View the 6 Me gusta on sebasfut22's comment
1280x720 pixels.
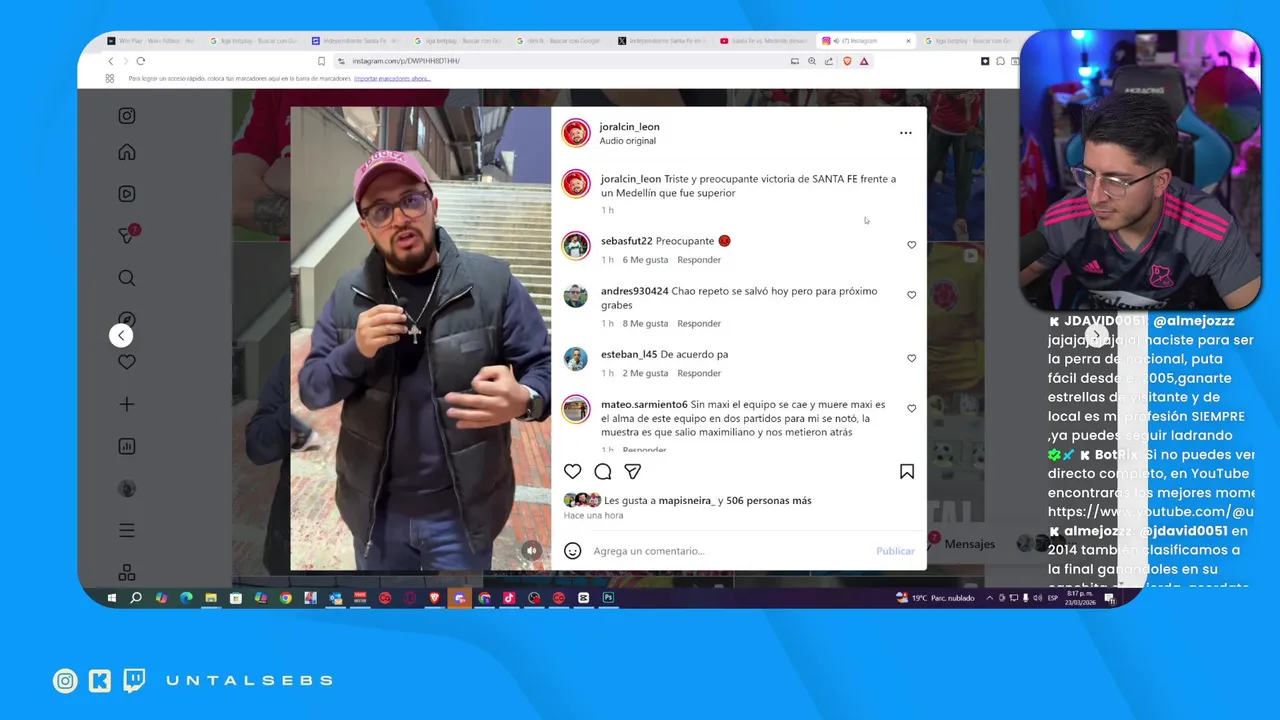[645, 260]
